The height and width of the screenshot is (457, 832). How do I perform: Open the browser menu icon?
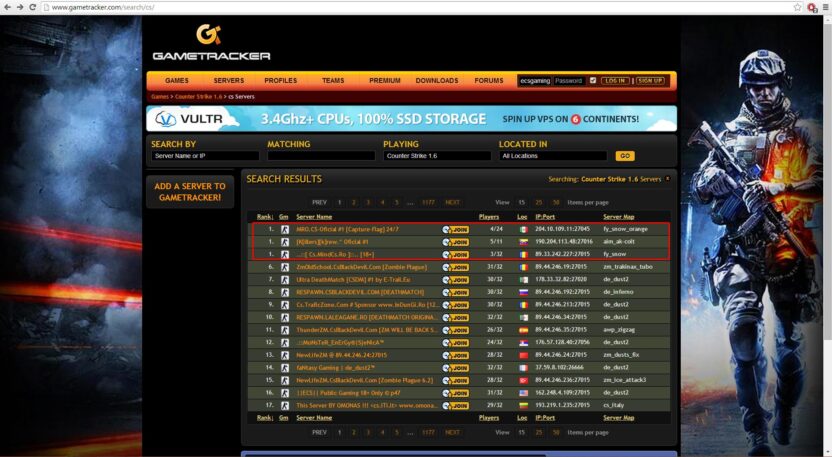826,7
